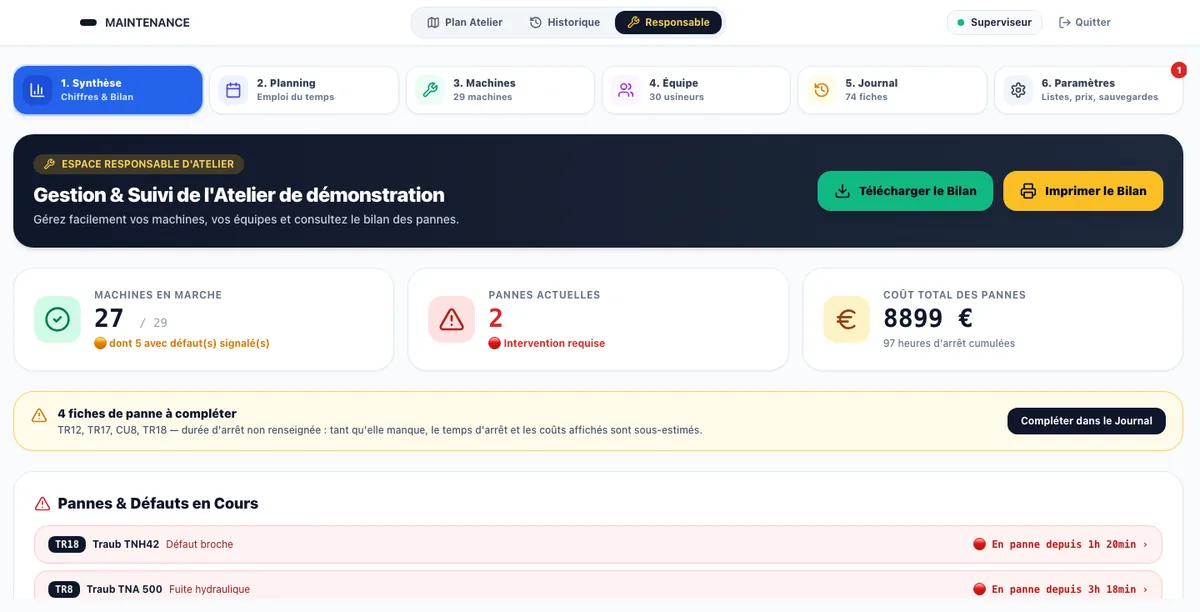Click the TR8 machine tag
The width and height of the screenshot is (1200, 612).
click(x=64, y=589)
